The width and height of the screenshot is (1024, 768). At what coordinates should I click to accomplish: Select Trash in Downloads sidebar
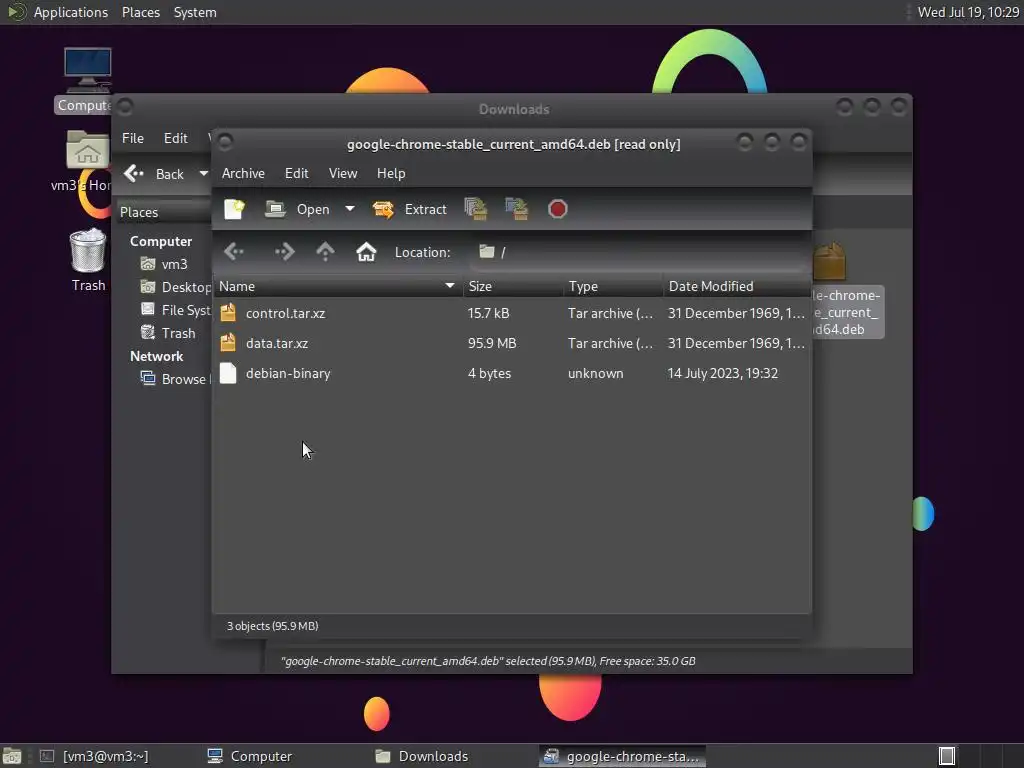point(168,333)
